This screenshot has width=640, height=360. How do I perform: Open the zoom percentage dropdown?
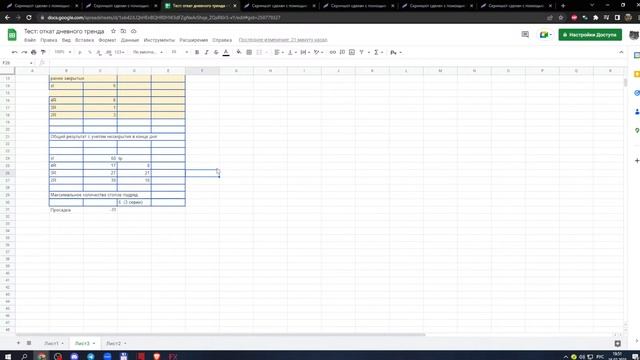[63, 52]
